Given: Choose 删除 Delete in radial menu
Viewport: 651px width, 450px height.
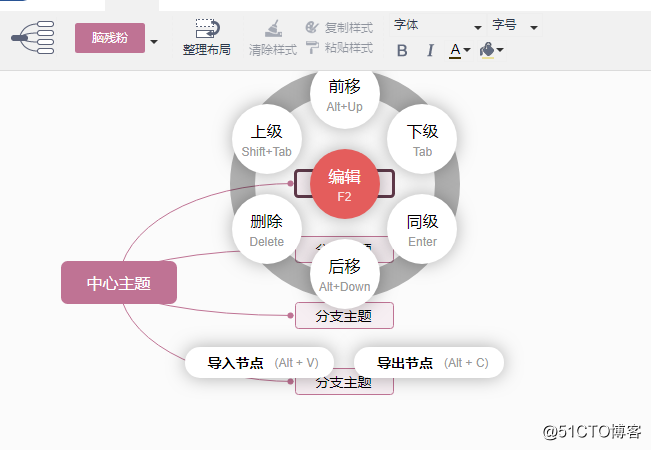Looking at the screenshot, I should pyautogui.click(x=267, y=229).
